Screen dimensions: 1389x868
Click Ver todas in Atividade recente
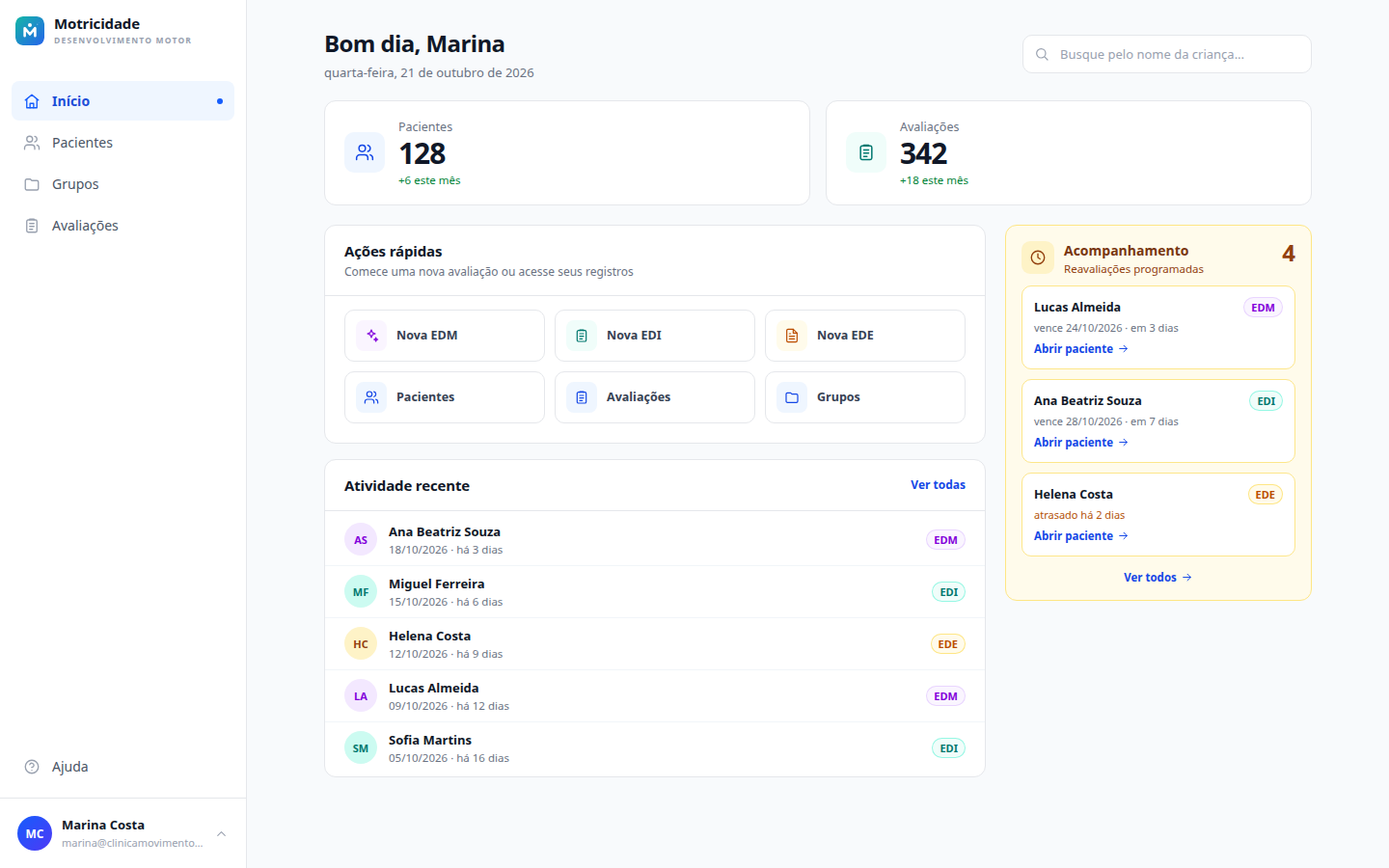coord(938,485)
